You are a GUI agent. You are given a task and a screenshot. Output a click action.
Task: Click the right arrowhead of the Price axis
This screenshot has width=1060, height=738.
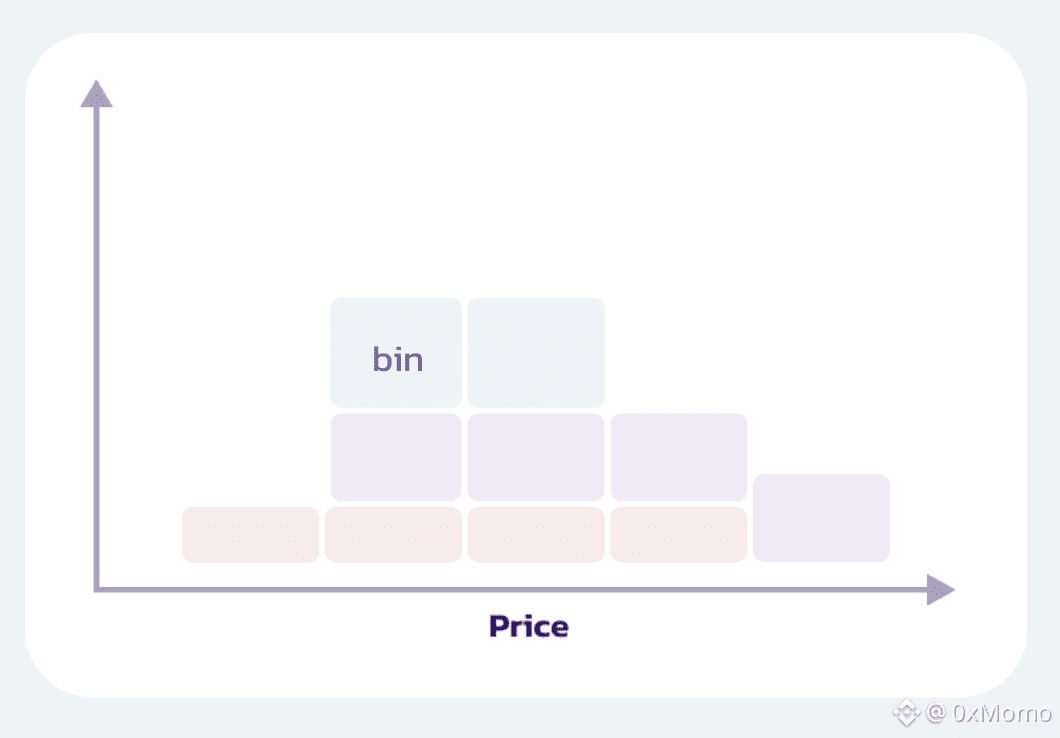939,589
